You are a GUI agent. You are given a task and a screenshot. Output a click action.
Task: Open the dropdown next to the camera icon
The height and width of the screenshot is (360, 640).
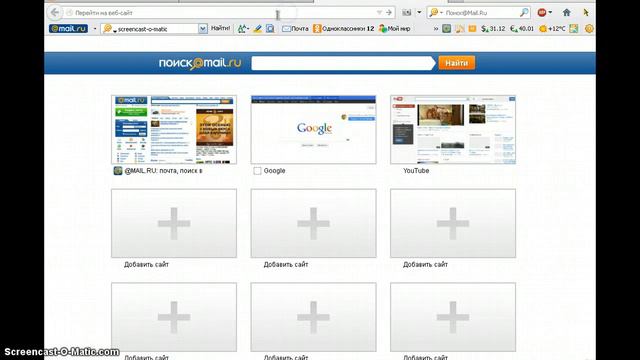point(419,13)
